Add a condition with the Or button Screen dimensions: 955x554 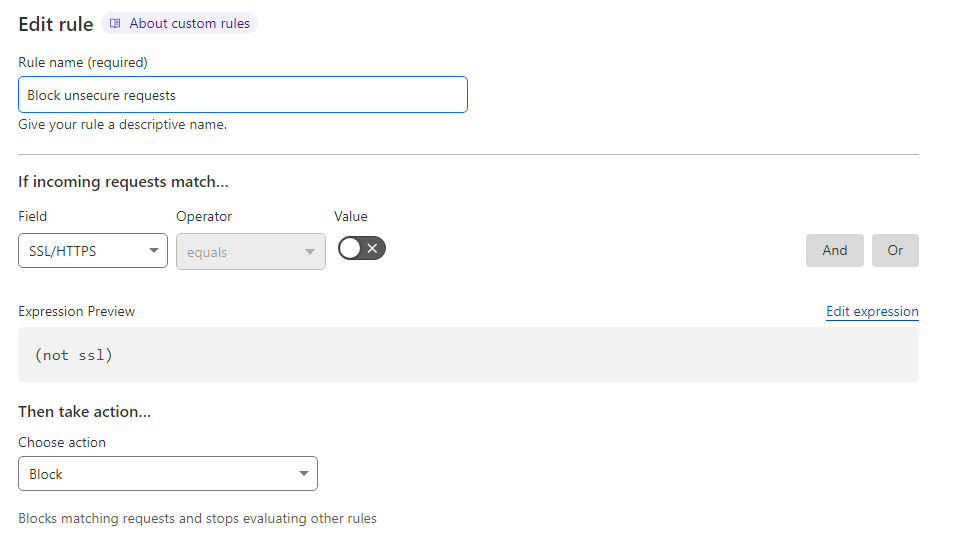895,250
